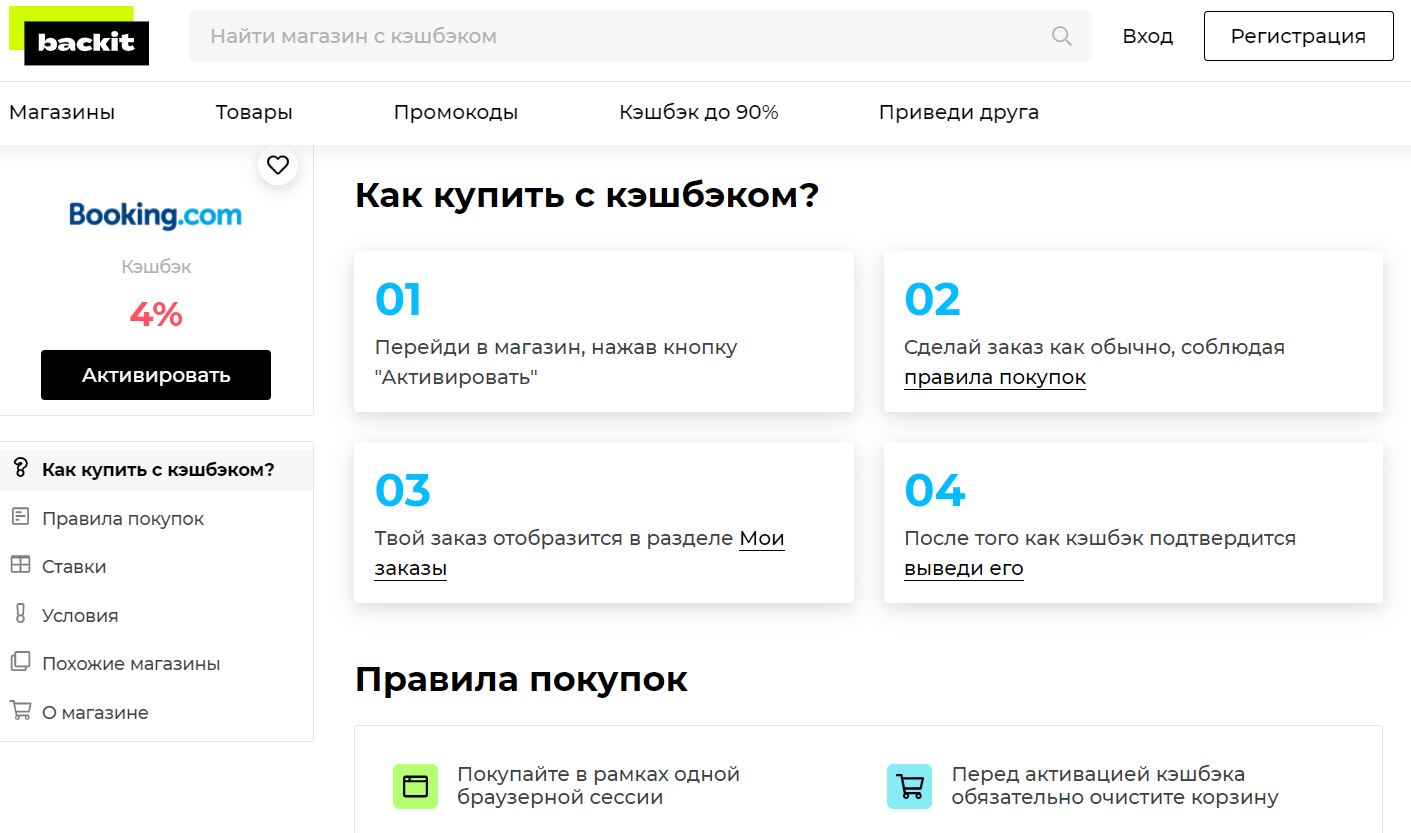Click the green browser window icon
1411x833 pixels.
point(415,786)
